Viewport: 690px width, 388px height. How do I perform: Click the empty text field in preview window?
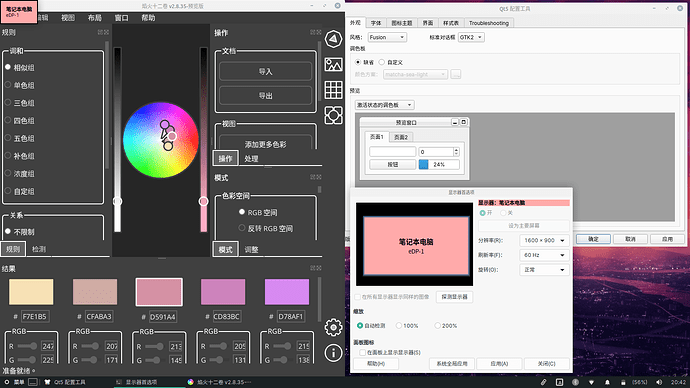(x=393, y=152)
